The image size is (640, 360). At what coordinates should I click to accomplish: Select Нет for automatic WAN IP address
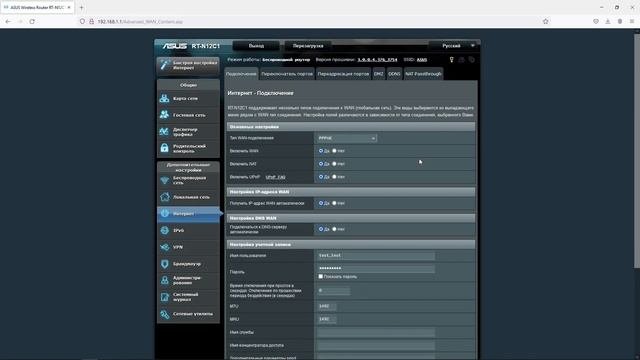pos(334,203)
